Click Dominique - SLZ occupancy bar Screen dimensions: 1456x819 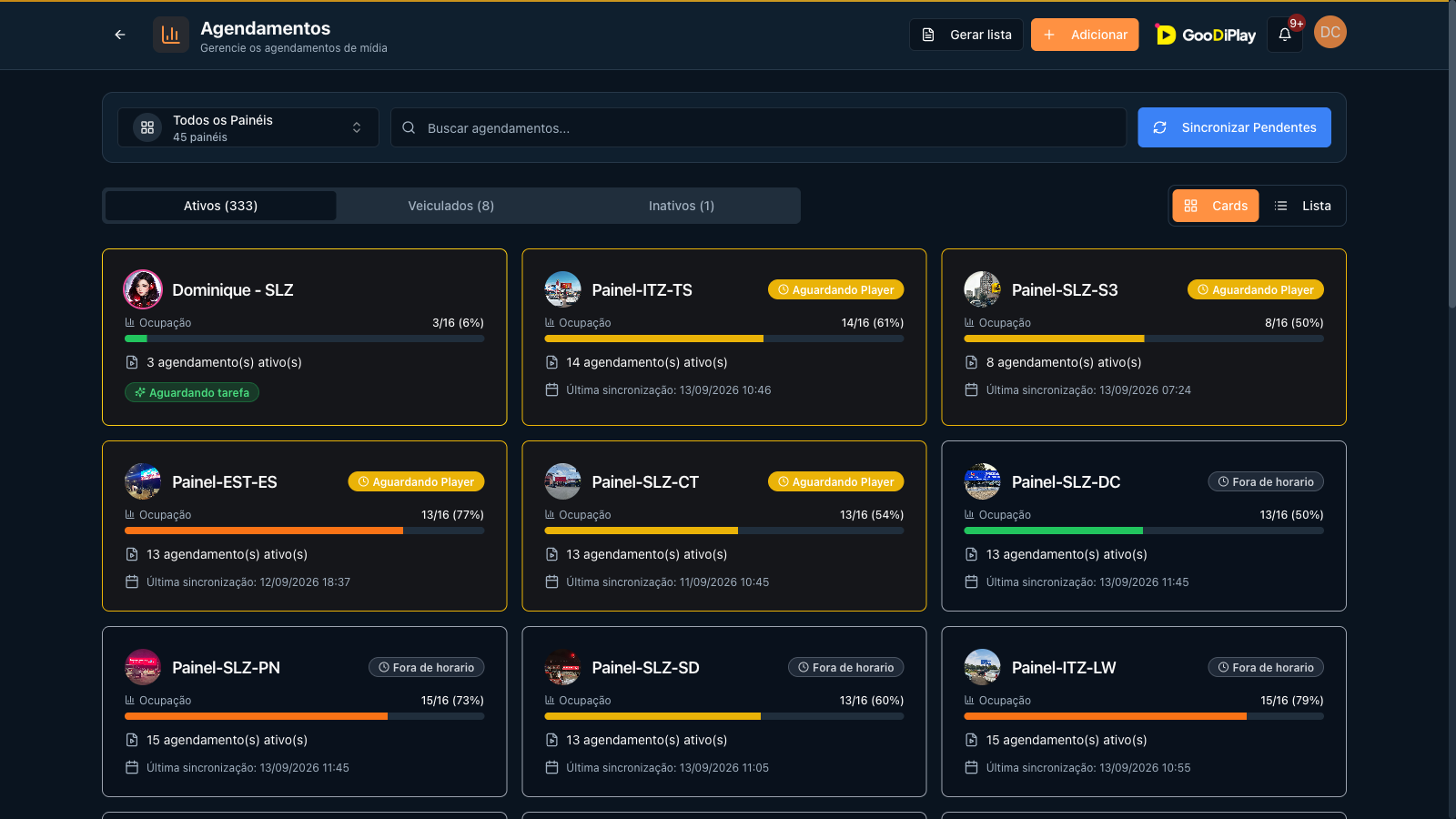(x=304, y=339)
